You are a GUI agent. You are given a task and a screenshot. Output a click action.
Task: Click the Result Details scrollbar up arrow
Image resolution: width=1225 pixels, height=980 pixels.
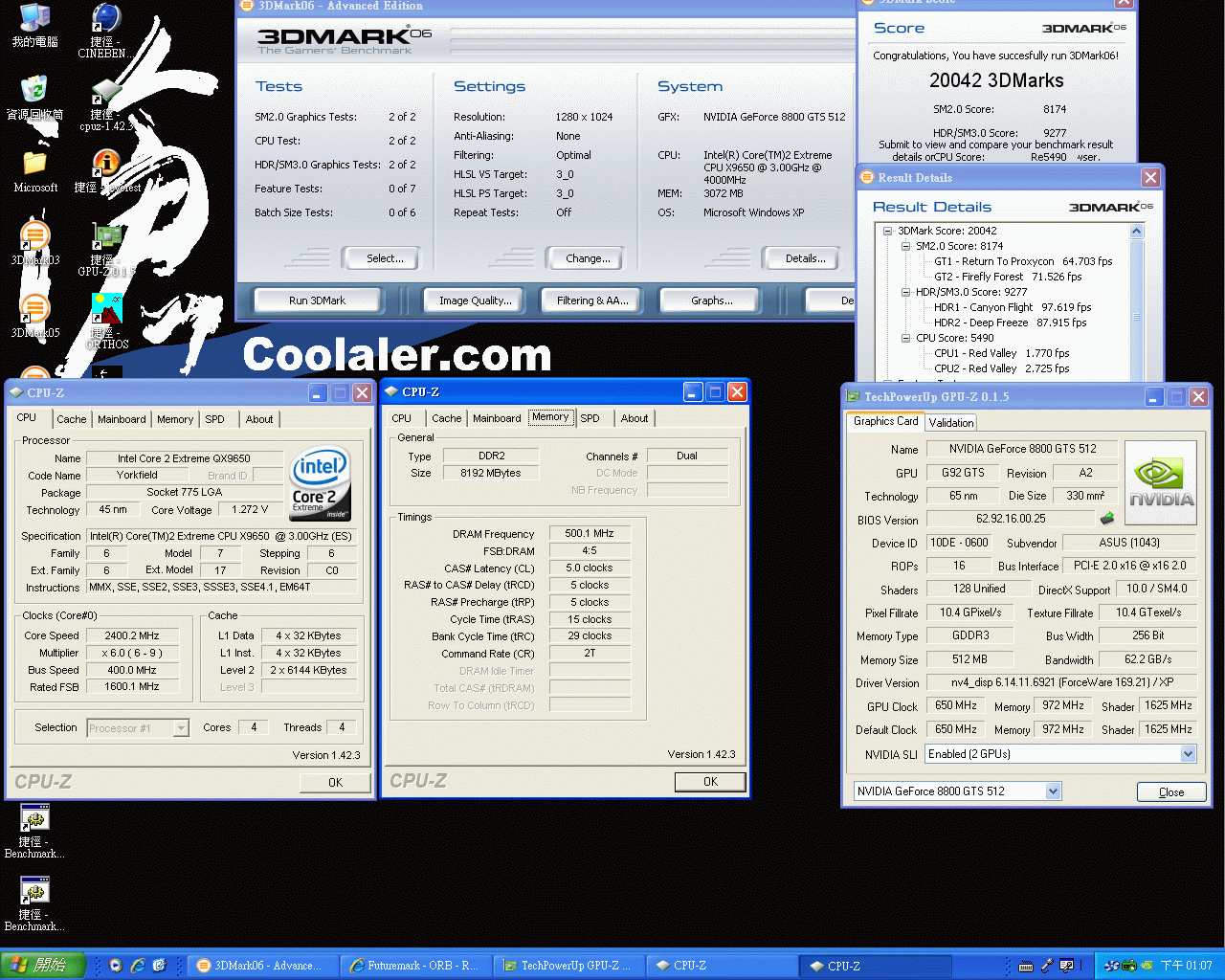pos(1137,231)
